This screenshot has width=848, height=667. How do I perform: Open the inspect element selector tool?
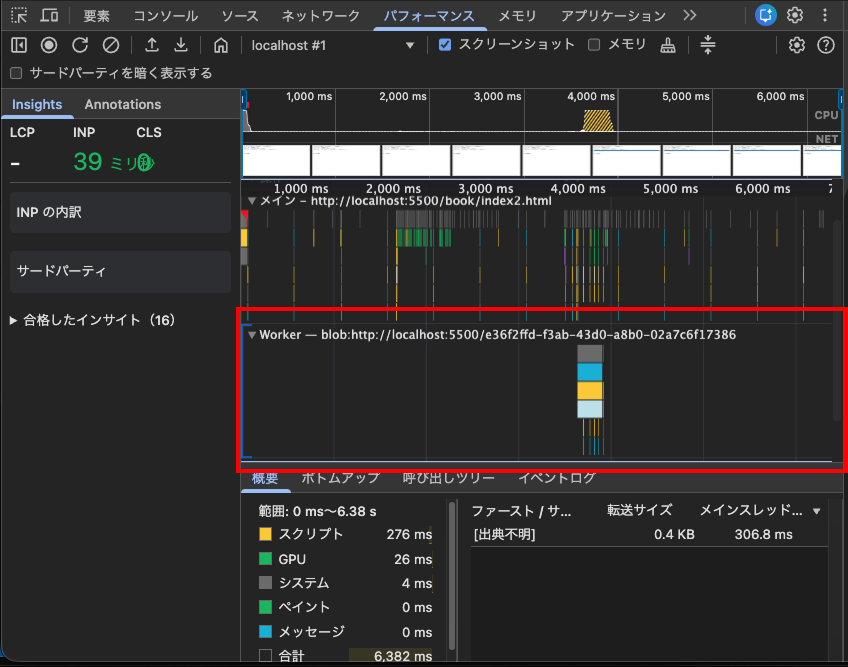[x=19, y=15]
